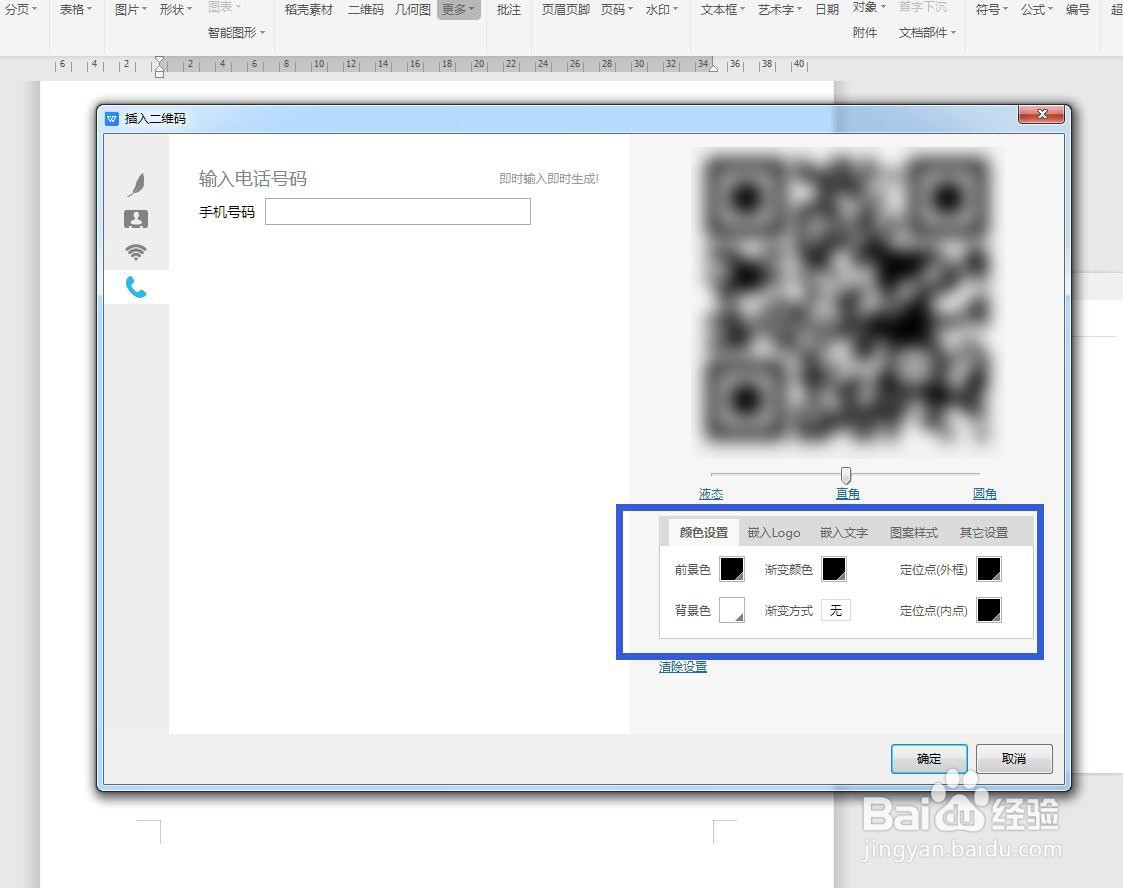Select the phone number QR code icon
Screen dimensions: 1123x888
[x=136, y=287]
